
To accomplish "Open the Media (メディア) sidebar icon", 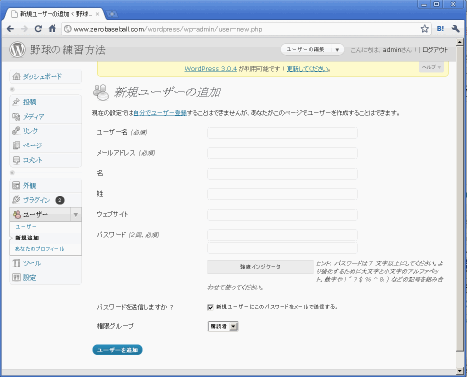I will [16, 116].
